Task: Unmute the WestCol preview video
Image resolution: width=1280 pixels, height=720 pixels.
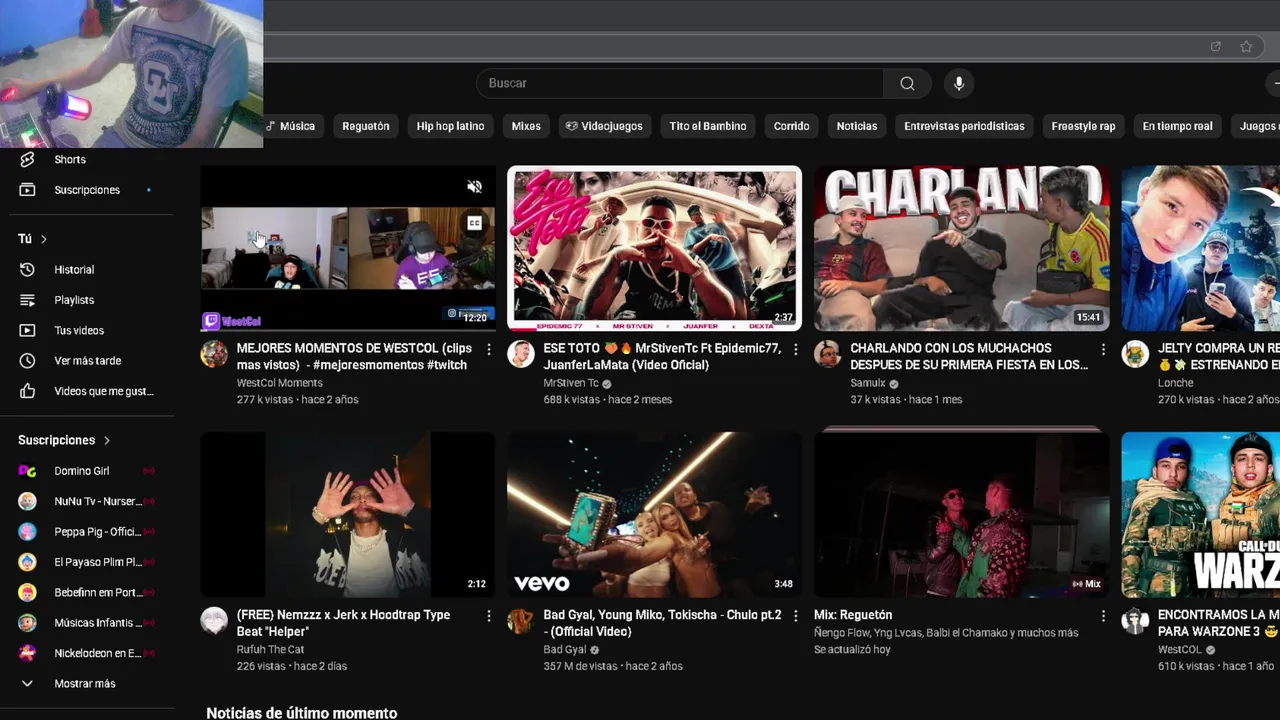Action: (x=475, y=187)
